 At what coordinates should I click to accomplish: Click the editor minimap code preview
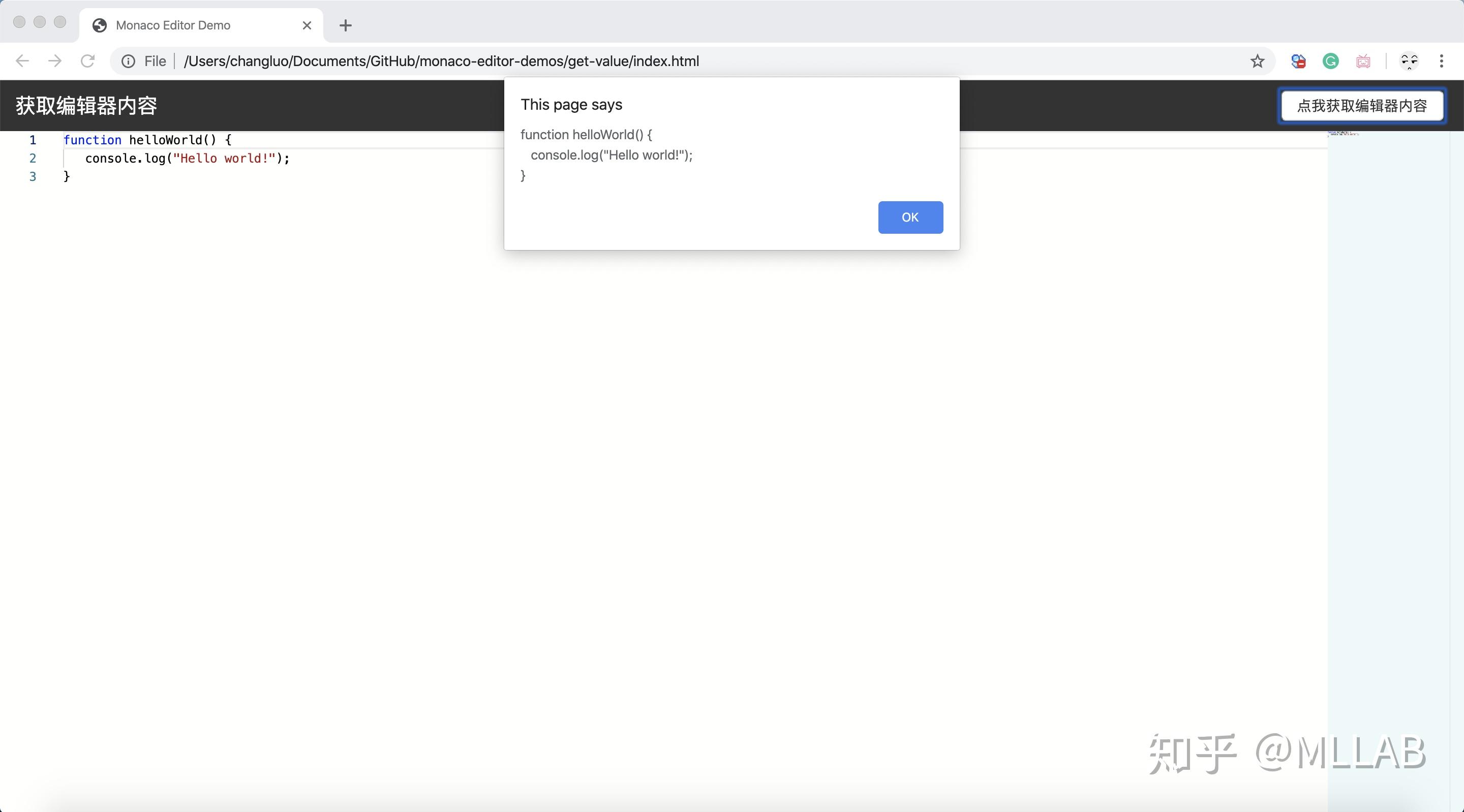point(1343,134)
